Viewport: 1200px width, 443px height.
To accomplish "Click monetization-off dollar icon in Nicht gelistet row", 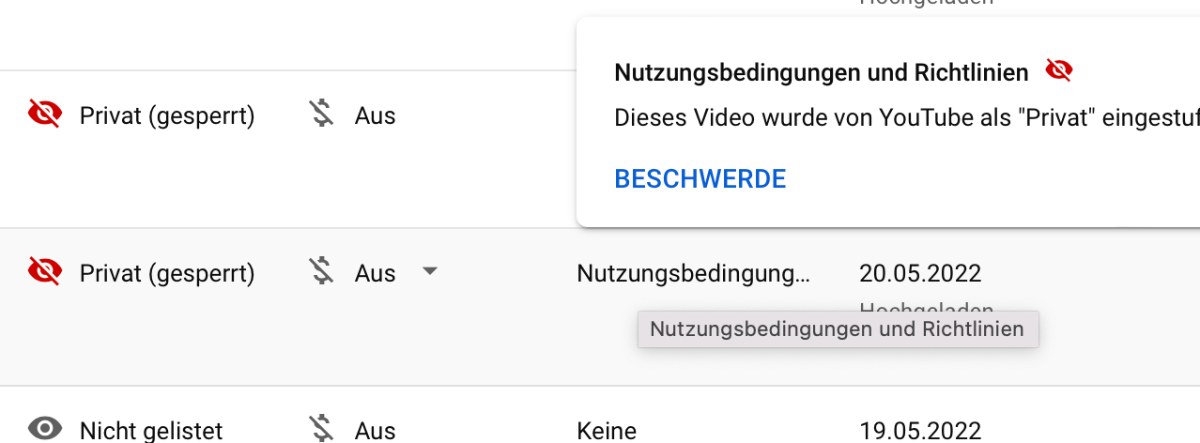I will click(x=321, y=429).
